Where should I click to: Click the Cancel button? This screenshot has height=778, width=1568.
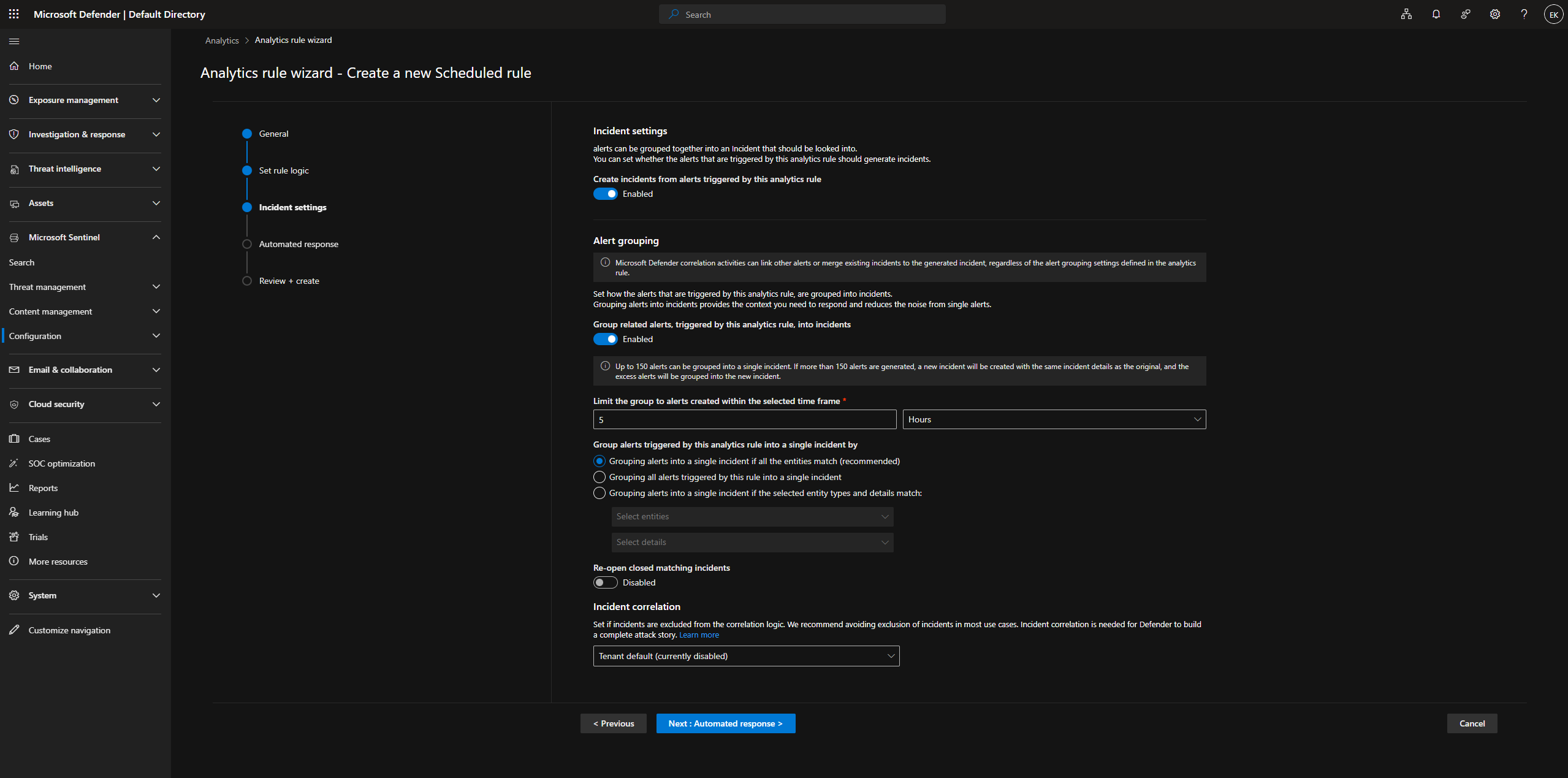[1472, 723]
